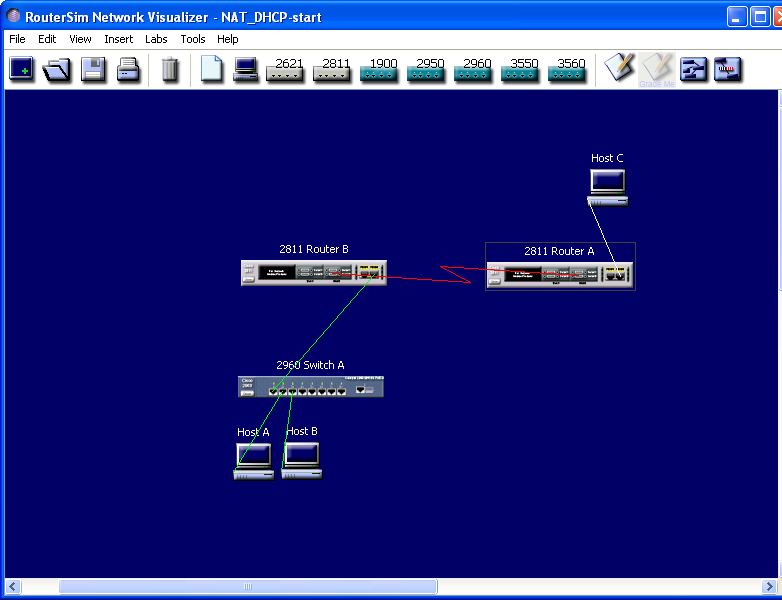
Task: Open the Tools menu
Action: click(x=193, y=39)
